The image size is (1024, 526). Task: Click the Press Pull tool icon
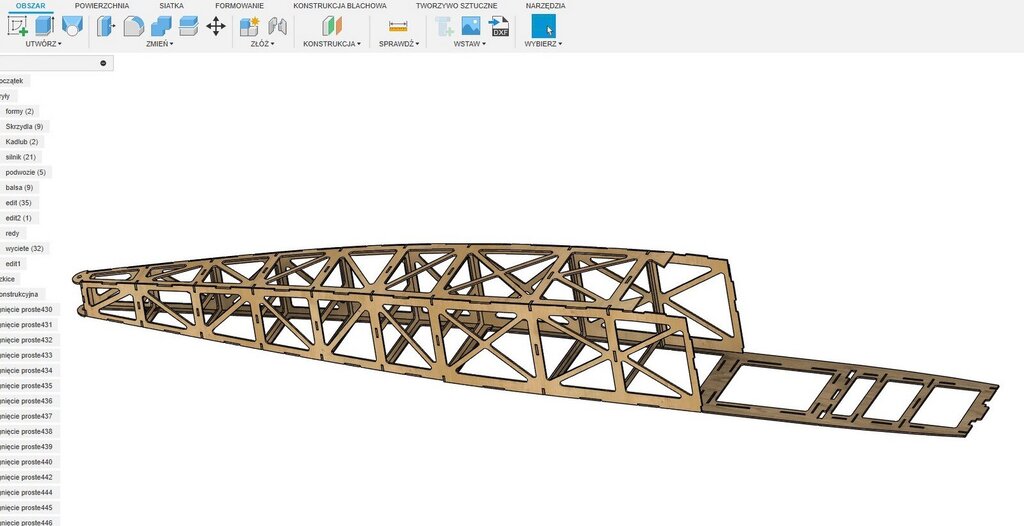click(x=106, y=26)
